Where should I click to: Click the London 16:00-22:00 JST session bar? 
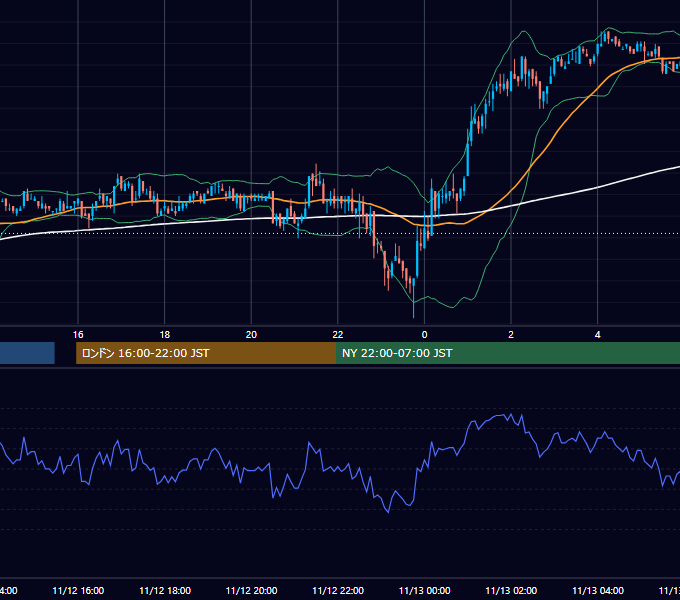tap(206, 353)
